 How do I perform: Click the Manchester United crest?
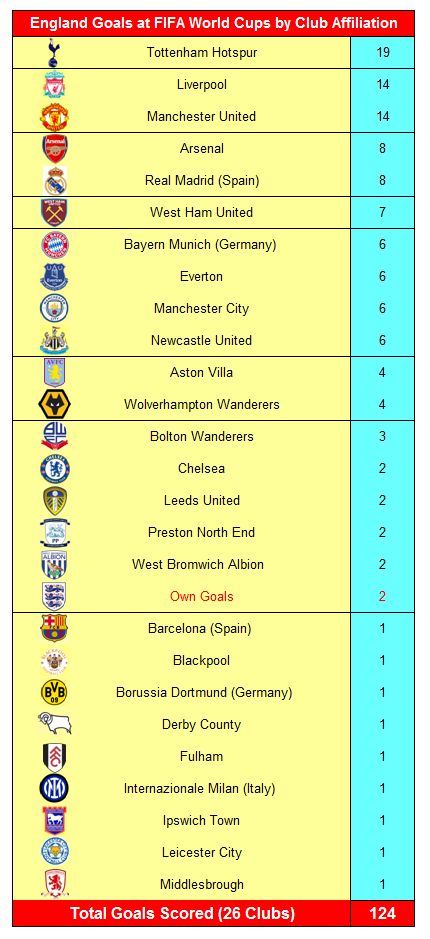pos(54,117)
